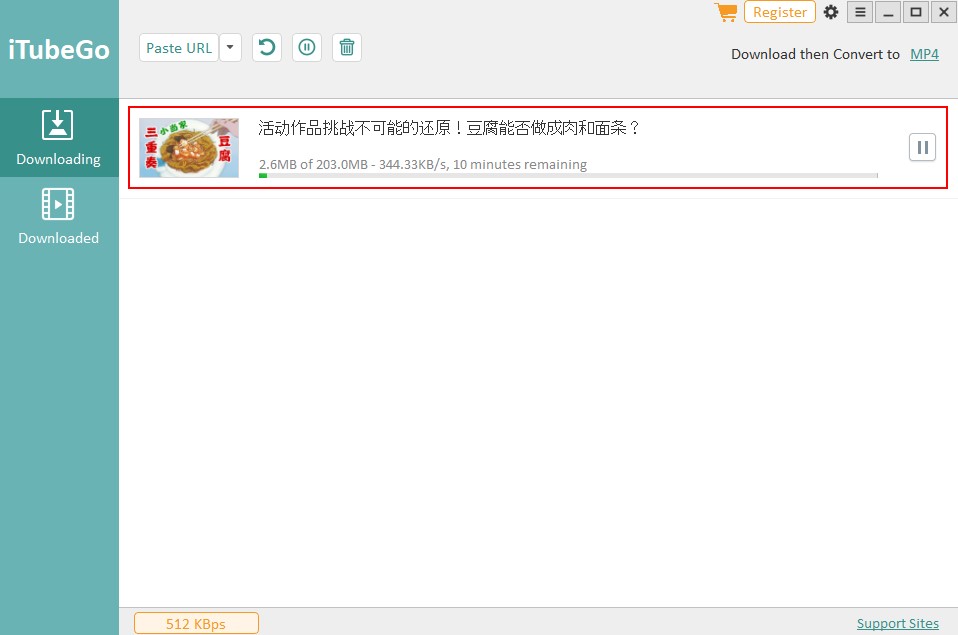Image resolution: width=958 pixels, height=635 pixels.
Task: Minimize the iTubeGo window
Action: [x=888, y=12]
